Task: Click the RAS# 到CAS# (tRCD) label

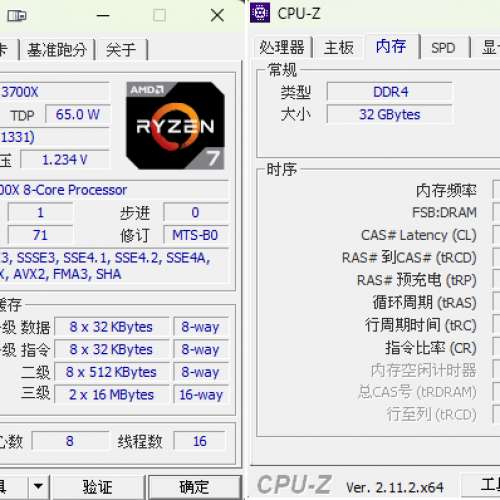Action: [x=409, y=258]
